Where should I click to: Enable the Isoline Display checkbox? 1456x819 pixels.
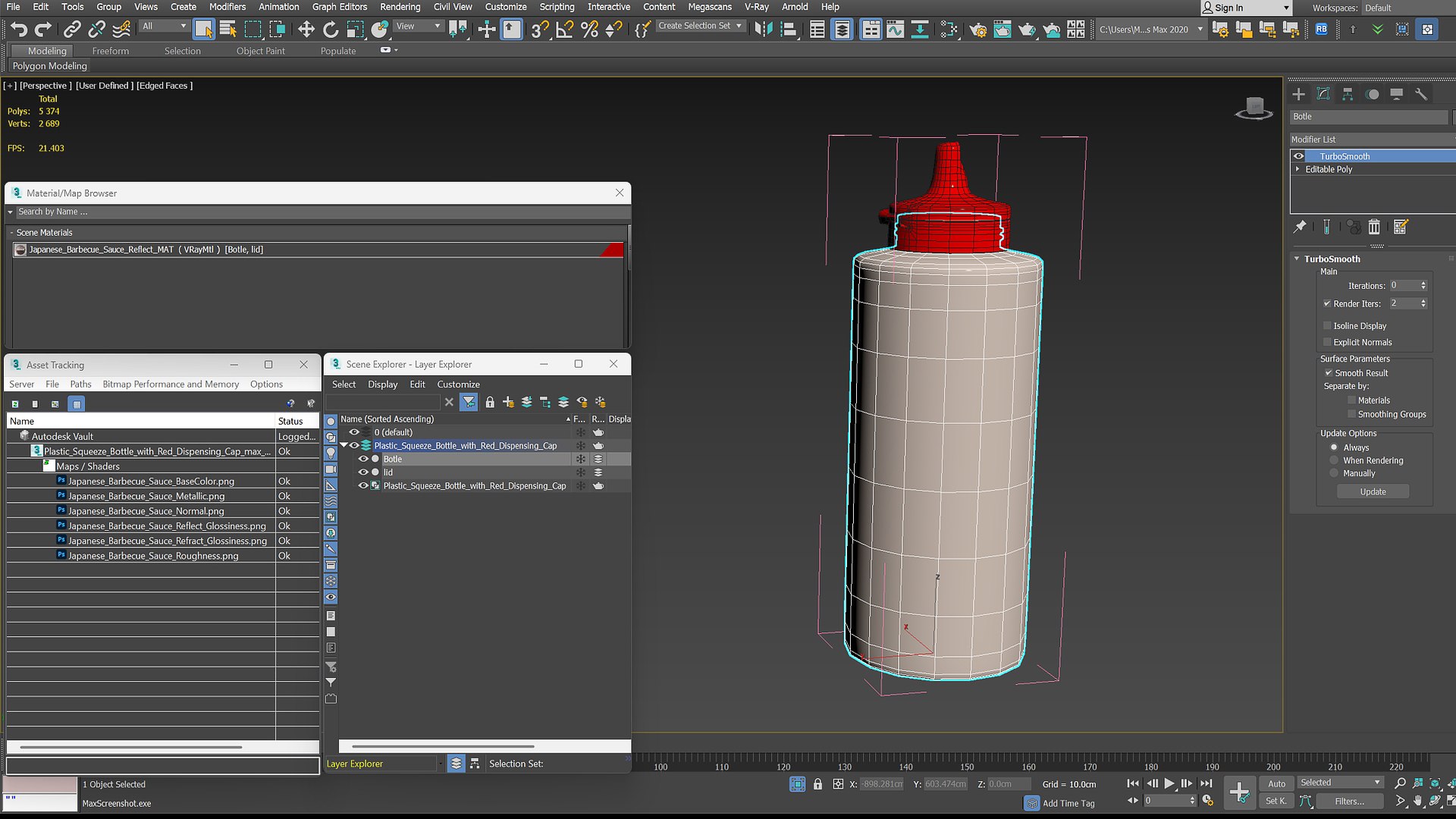pos(1328,325)
